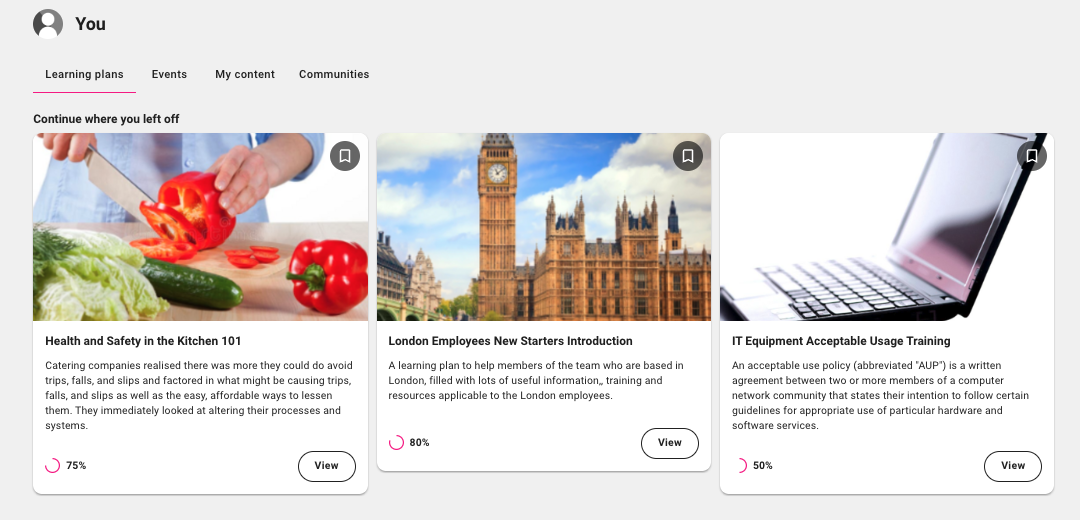The height and width of the screenshot is (520, 1080).
Task: Go to the Communities tab
Action: [334, 74]
